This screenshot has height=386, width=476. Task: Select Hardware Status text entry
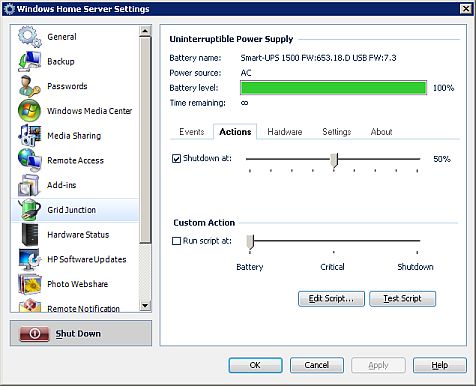(x=78, y=235)
